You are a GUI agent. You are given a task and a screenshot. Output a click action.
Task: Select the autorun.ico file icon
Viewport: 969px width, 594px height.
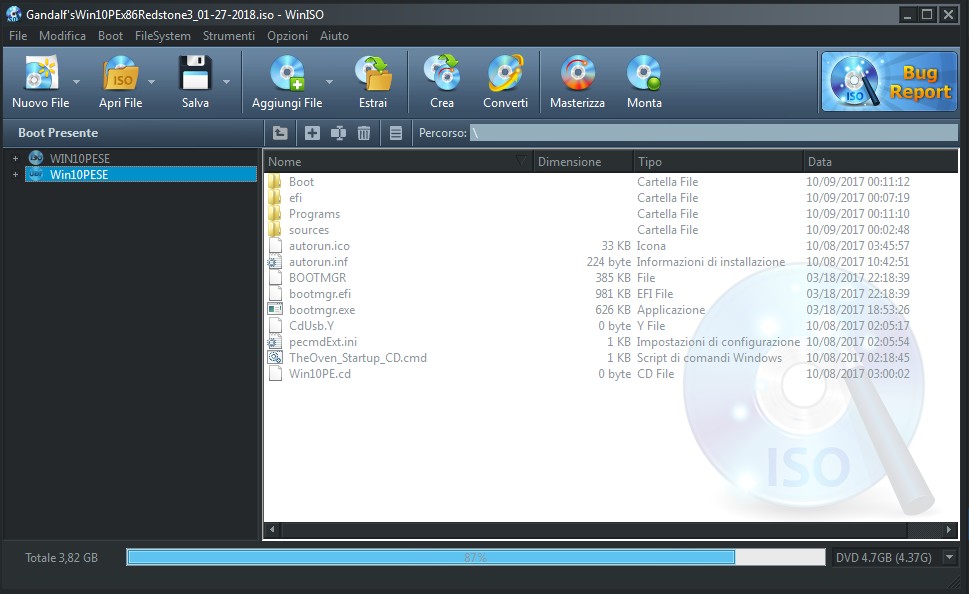[x=275, y=246]
